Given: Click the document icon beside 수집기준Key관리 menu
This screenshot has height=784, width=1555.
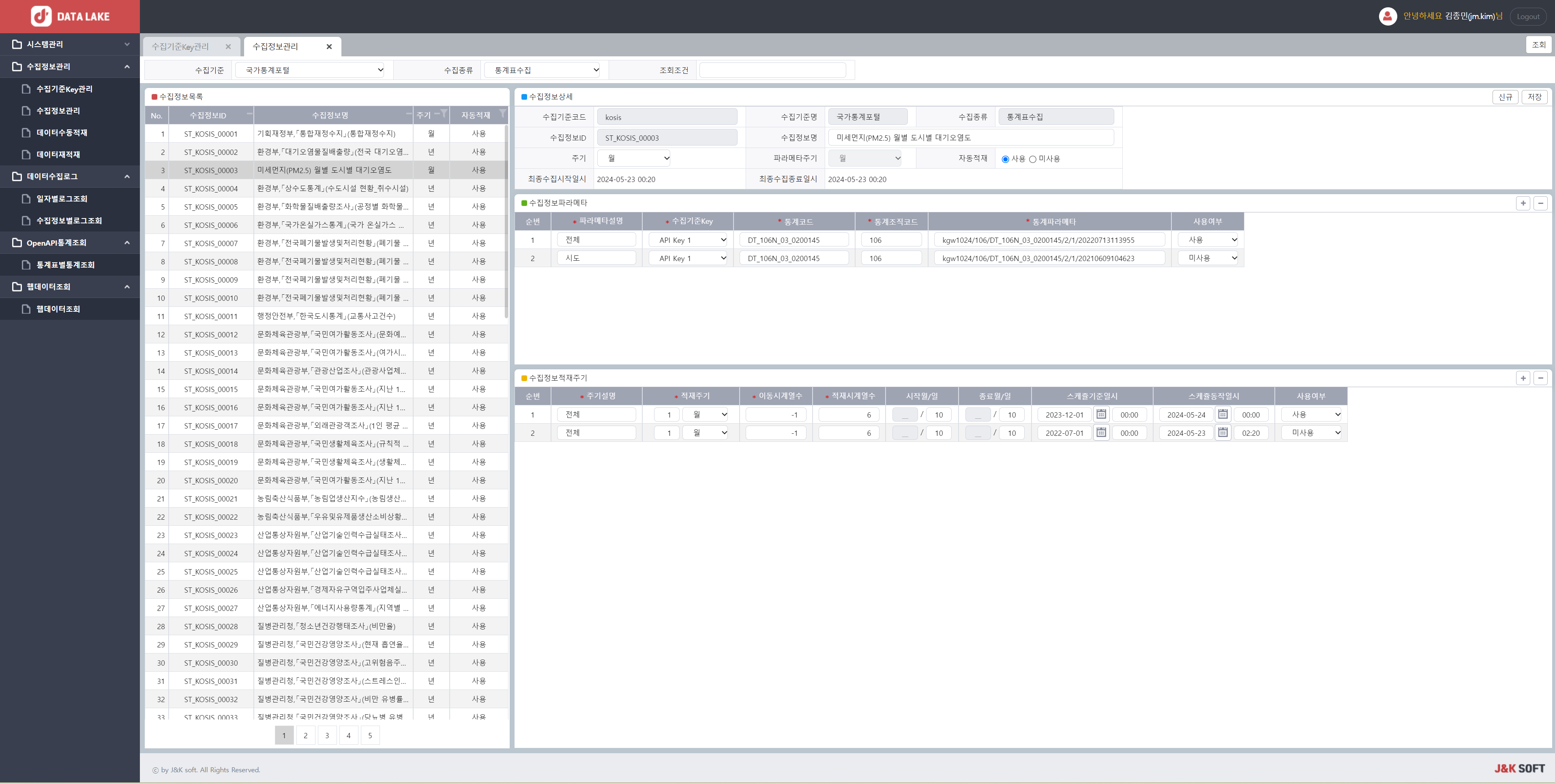Looking at the screenshot, I should (x=26, y=89).
